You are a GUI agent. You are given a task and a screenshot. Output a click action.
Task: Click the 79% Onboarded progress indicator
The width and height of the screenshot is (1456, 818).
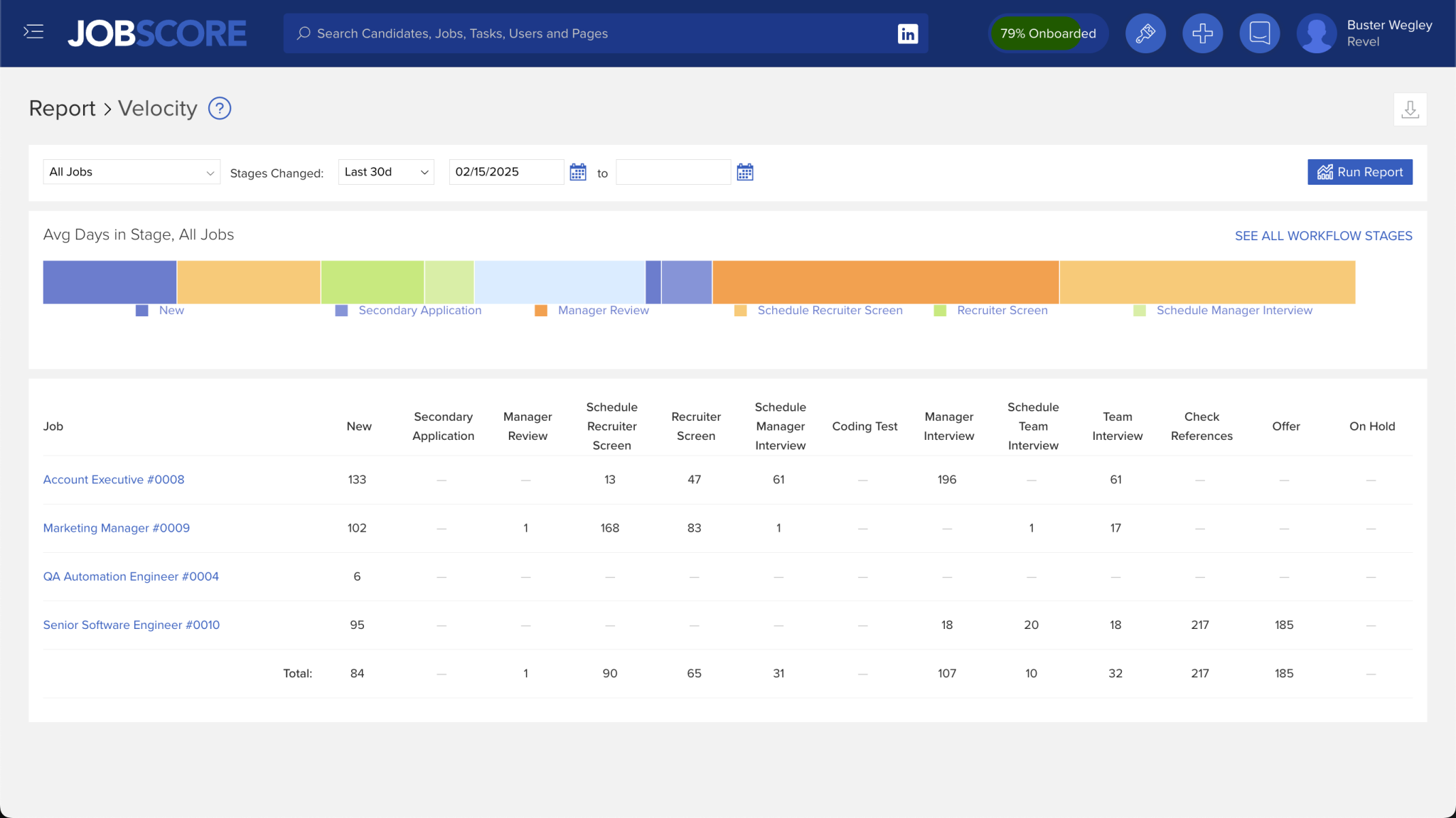tap(1047, 33)
